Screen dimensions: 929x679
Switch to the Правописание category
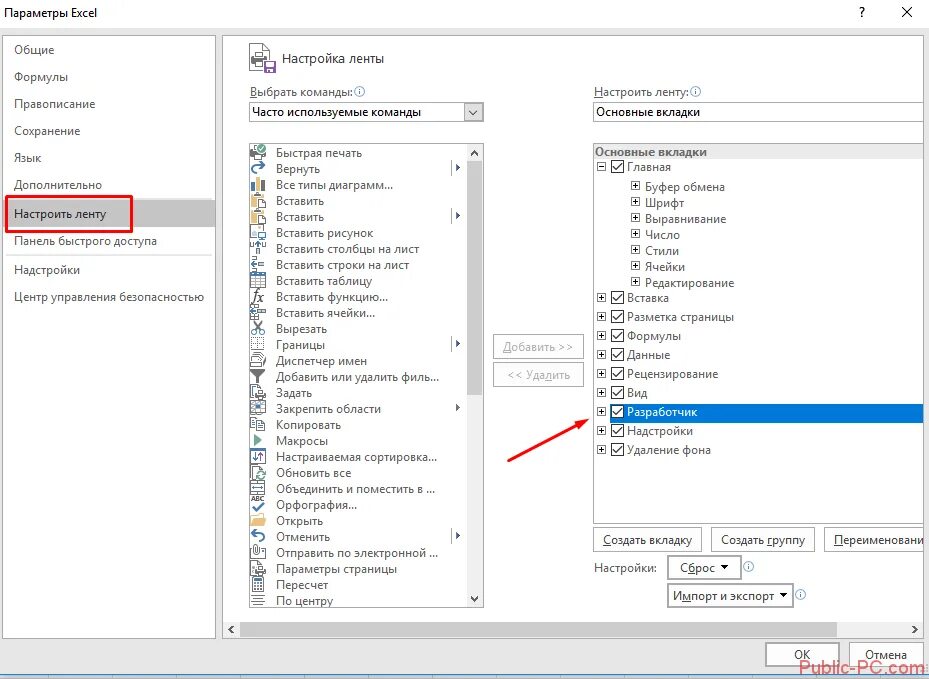[55, 104]
